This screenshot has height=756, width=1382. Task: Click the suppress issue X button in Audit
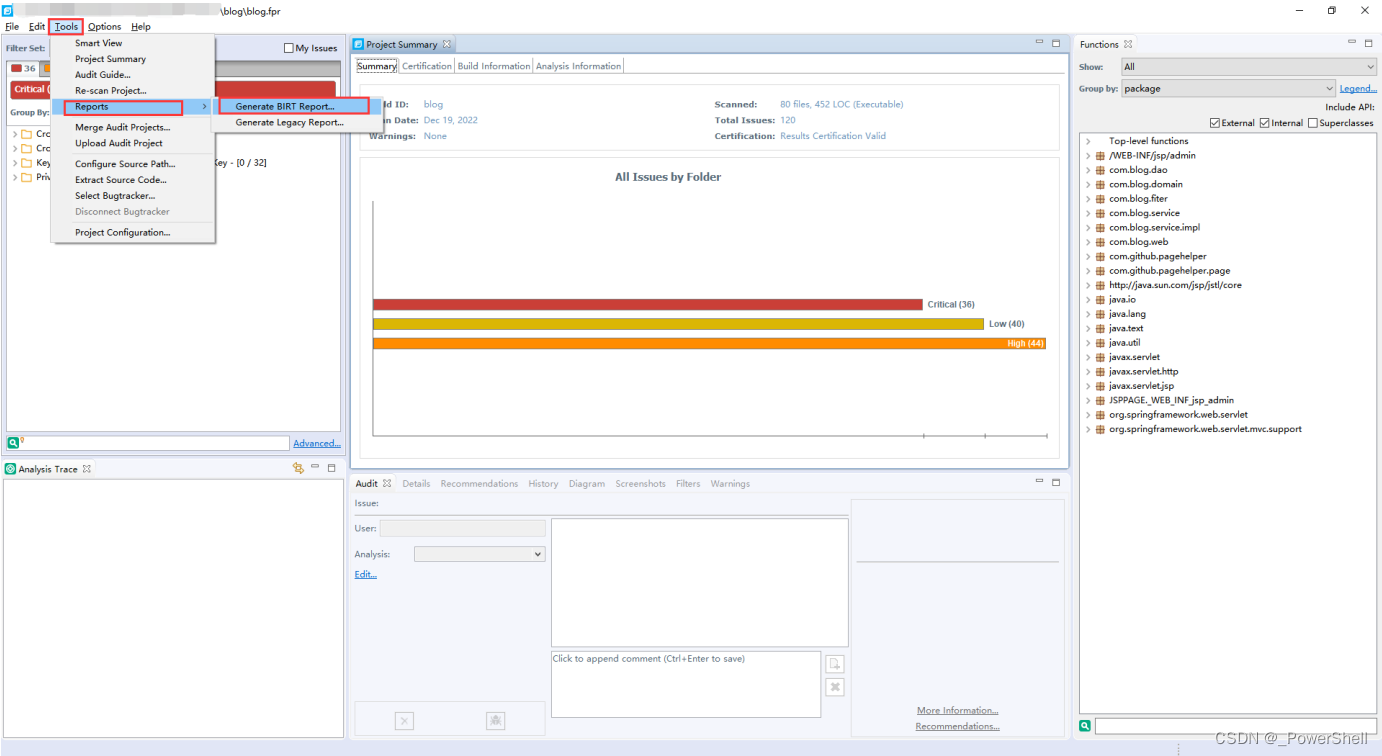404,720
